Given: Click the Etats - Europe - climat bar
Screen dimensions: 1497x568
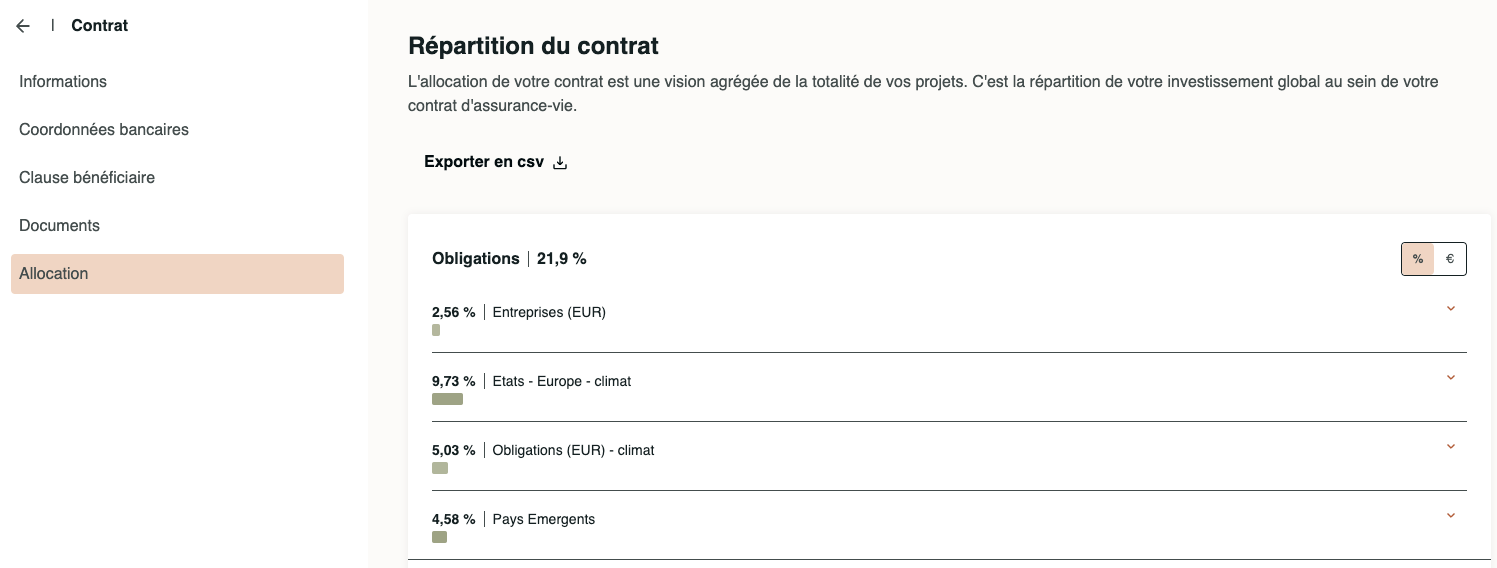Looking at the screenshot, I should point(447,399).
